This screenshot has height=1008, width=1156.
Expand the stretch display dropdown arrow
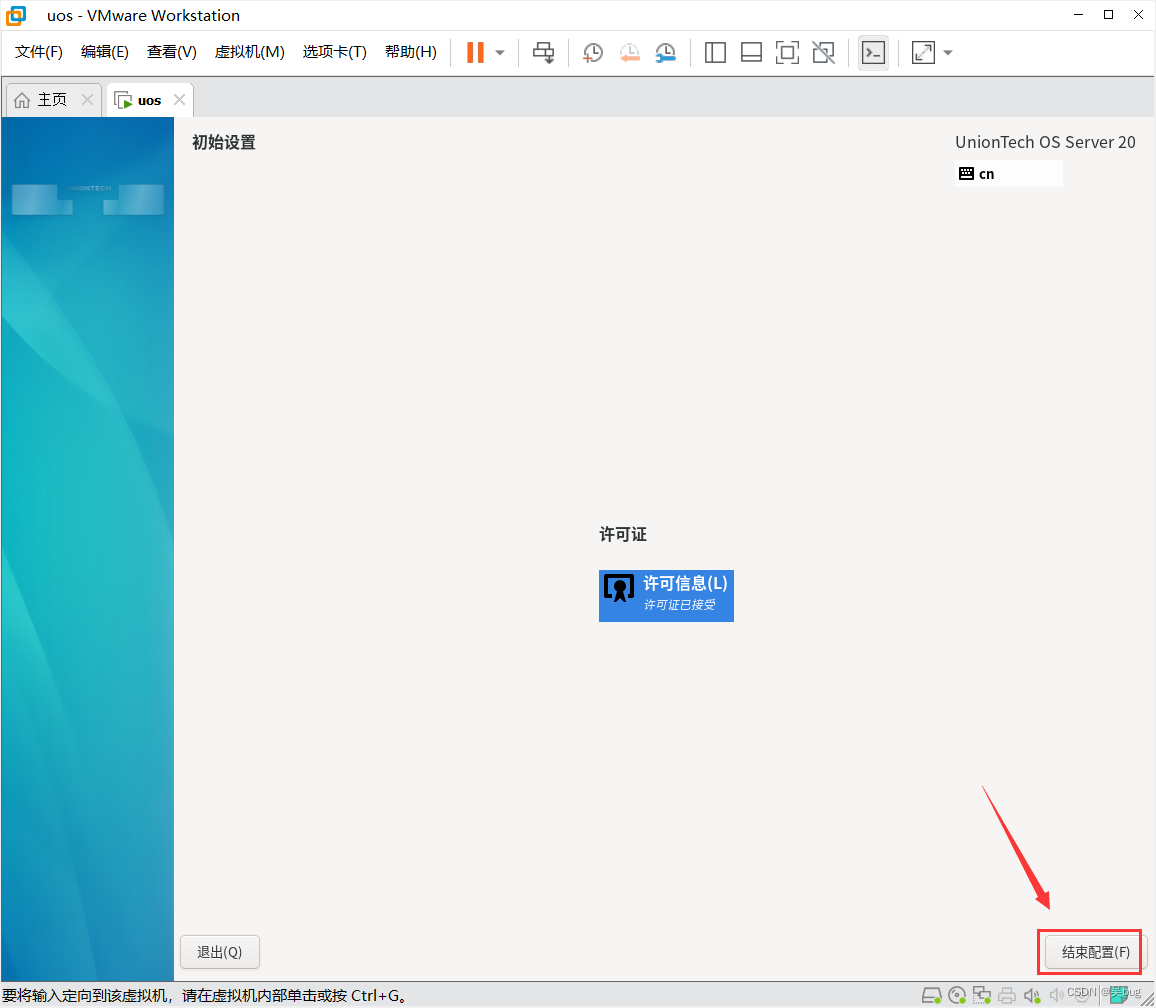tap(948, 52)
